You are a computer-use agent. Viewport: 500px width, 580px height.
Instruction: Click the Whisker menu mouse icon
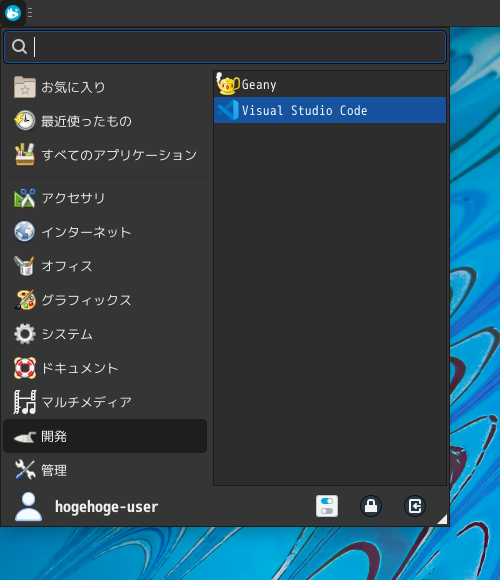13,13
